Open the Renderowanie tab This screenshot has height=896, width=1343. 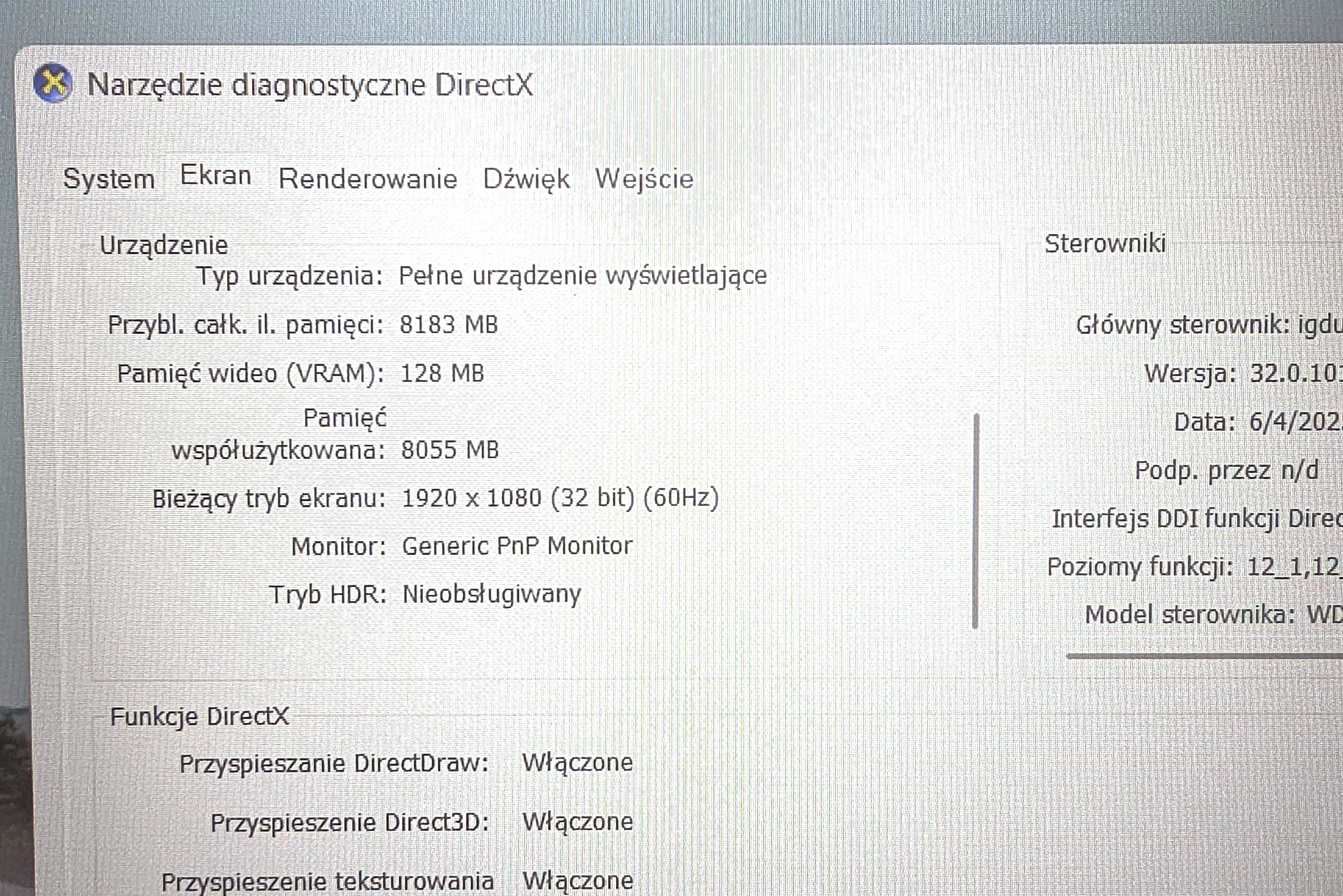click(x=367, y=179)
